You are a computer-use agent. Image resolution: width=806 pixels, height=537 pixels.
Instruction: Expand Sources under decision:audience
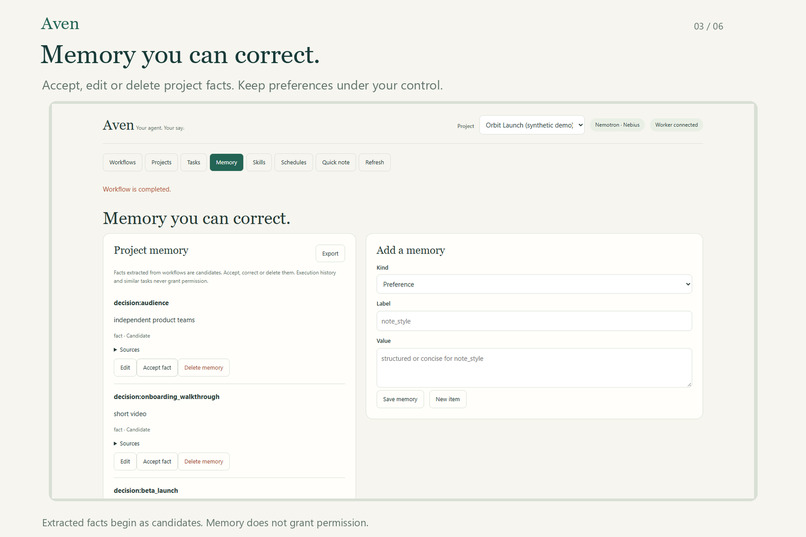pos(126,349)
